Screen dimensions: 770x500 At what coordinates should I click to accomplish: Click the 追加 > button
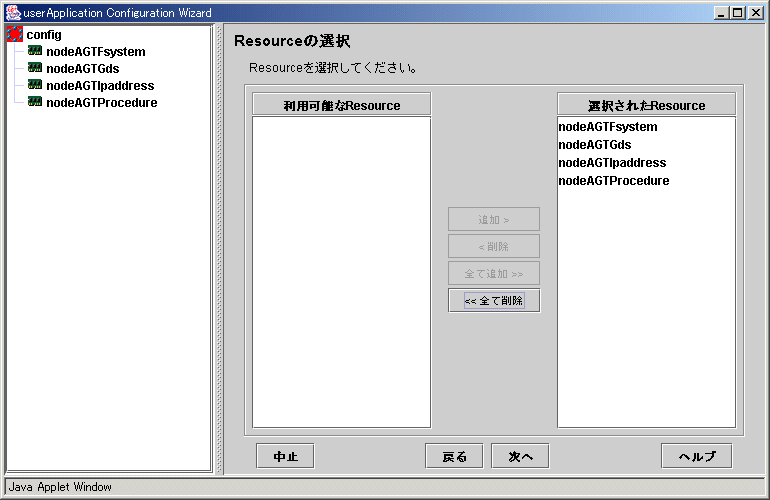(494, 219)
